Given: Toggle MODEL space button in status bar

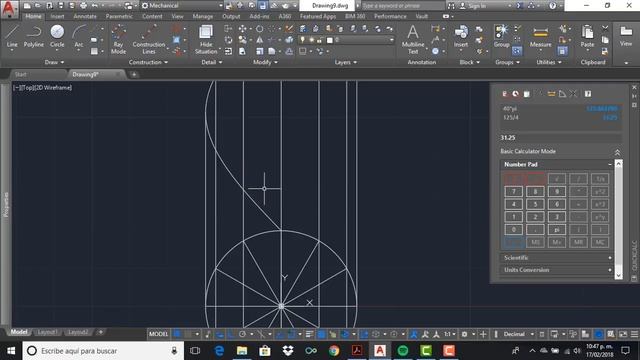Looking at the screenshot, I should pos(158,334).
